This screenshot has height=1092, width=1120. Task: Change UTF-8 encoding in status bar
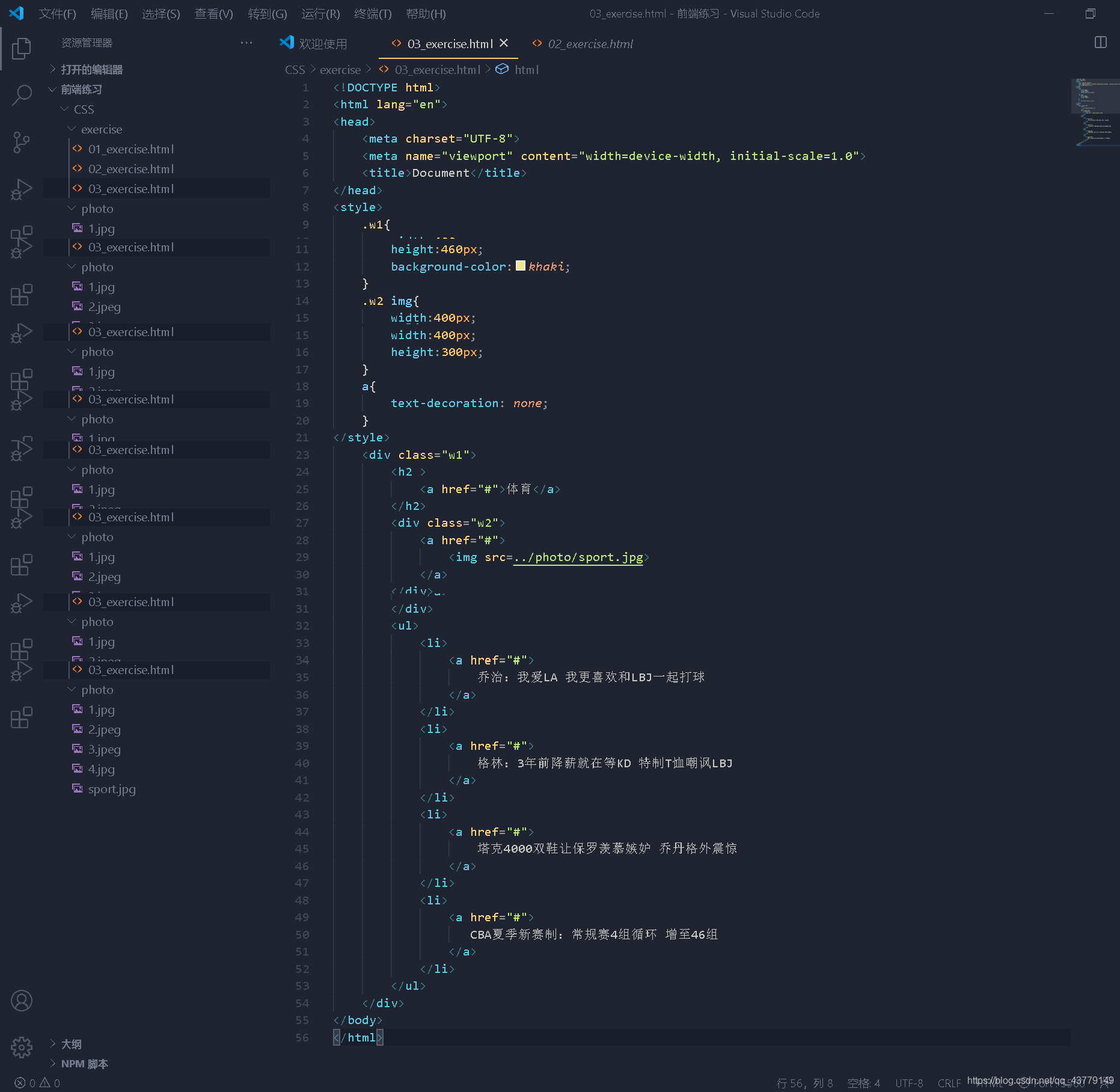click(909, 1083)
